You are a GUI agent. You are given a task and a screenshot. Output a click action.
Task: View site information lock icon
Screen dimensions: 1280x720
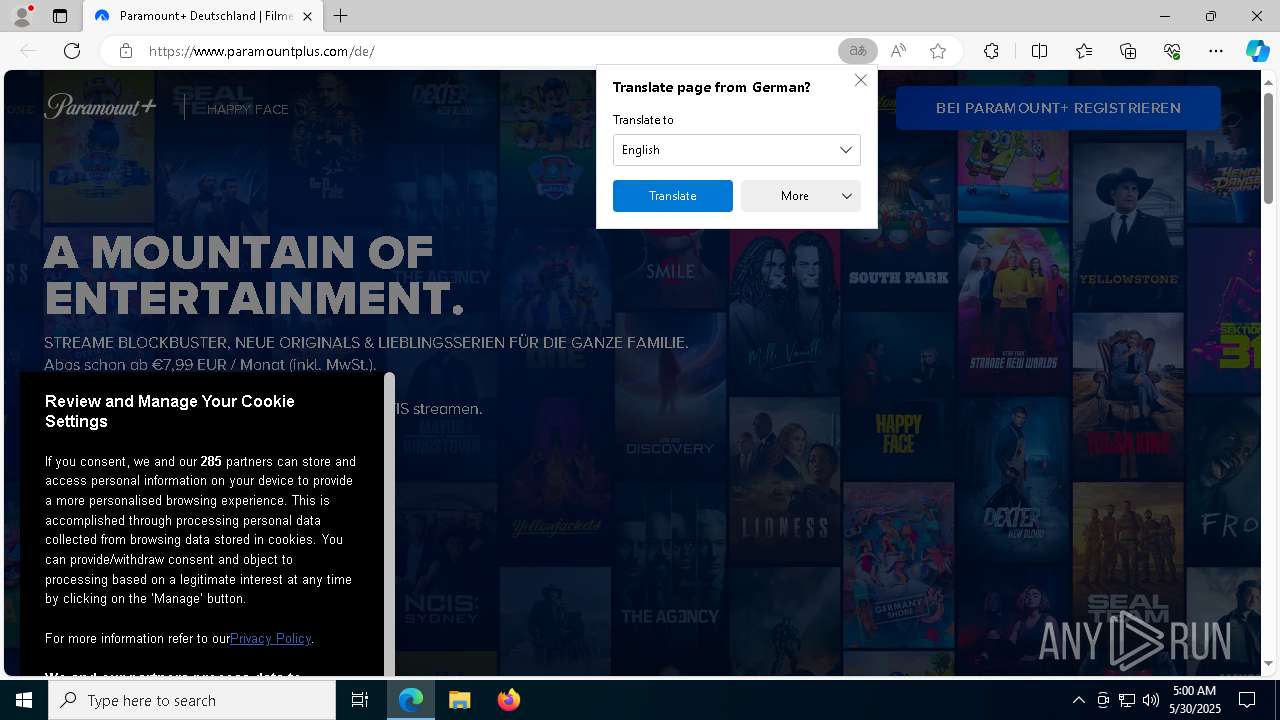pos(126,51)
